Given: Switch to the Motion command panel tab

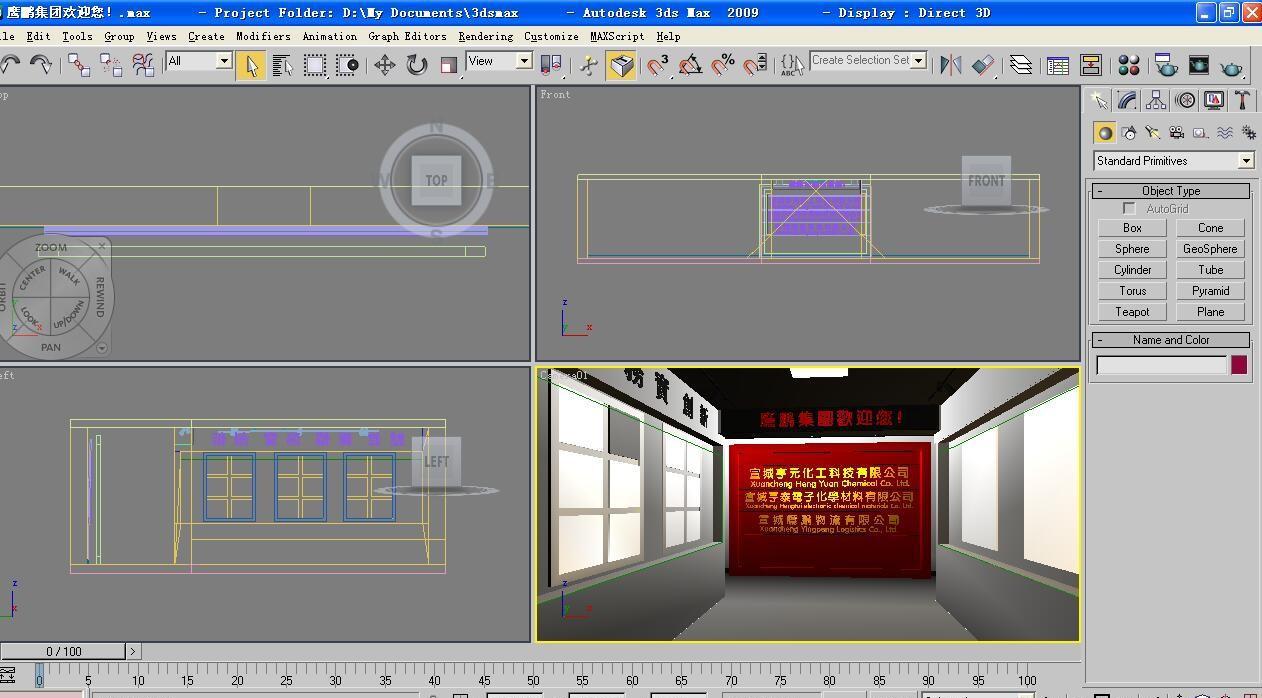Looking at the screenshot, I should click(1185, 100).
